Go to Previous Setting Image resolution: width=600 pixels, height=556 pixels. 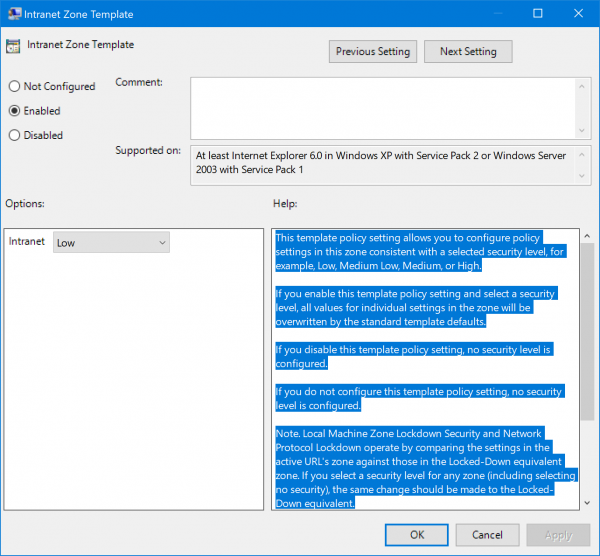pos(373,52)
